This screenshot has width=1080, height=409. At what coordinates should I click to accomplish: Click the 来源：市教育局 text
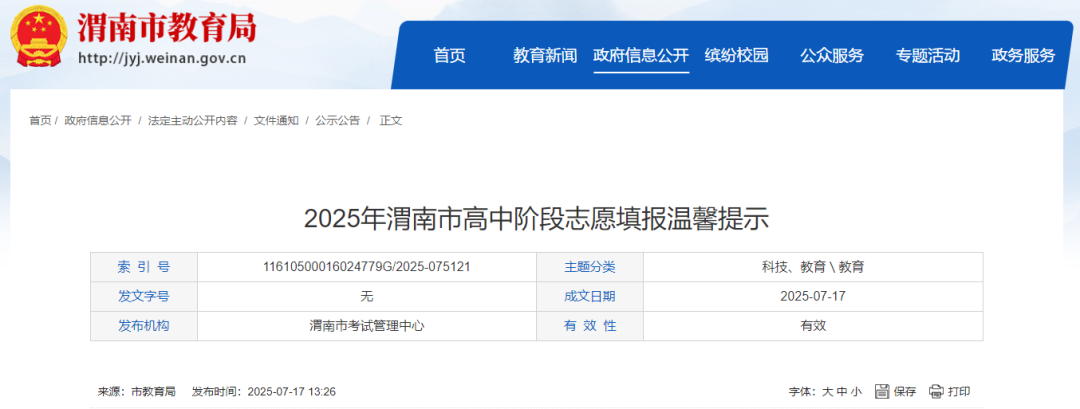[136, 392]
